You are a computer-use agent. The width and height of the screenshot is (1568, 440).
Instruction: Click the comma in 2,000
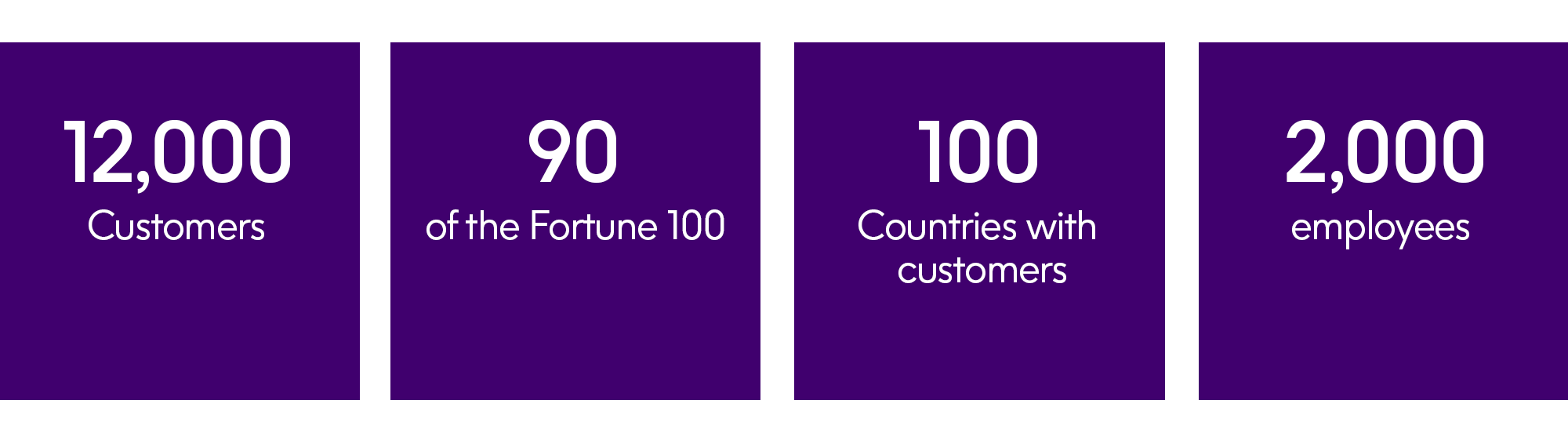click(x=1336, y=182)
